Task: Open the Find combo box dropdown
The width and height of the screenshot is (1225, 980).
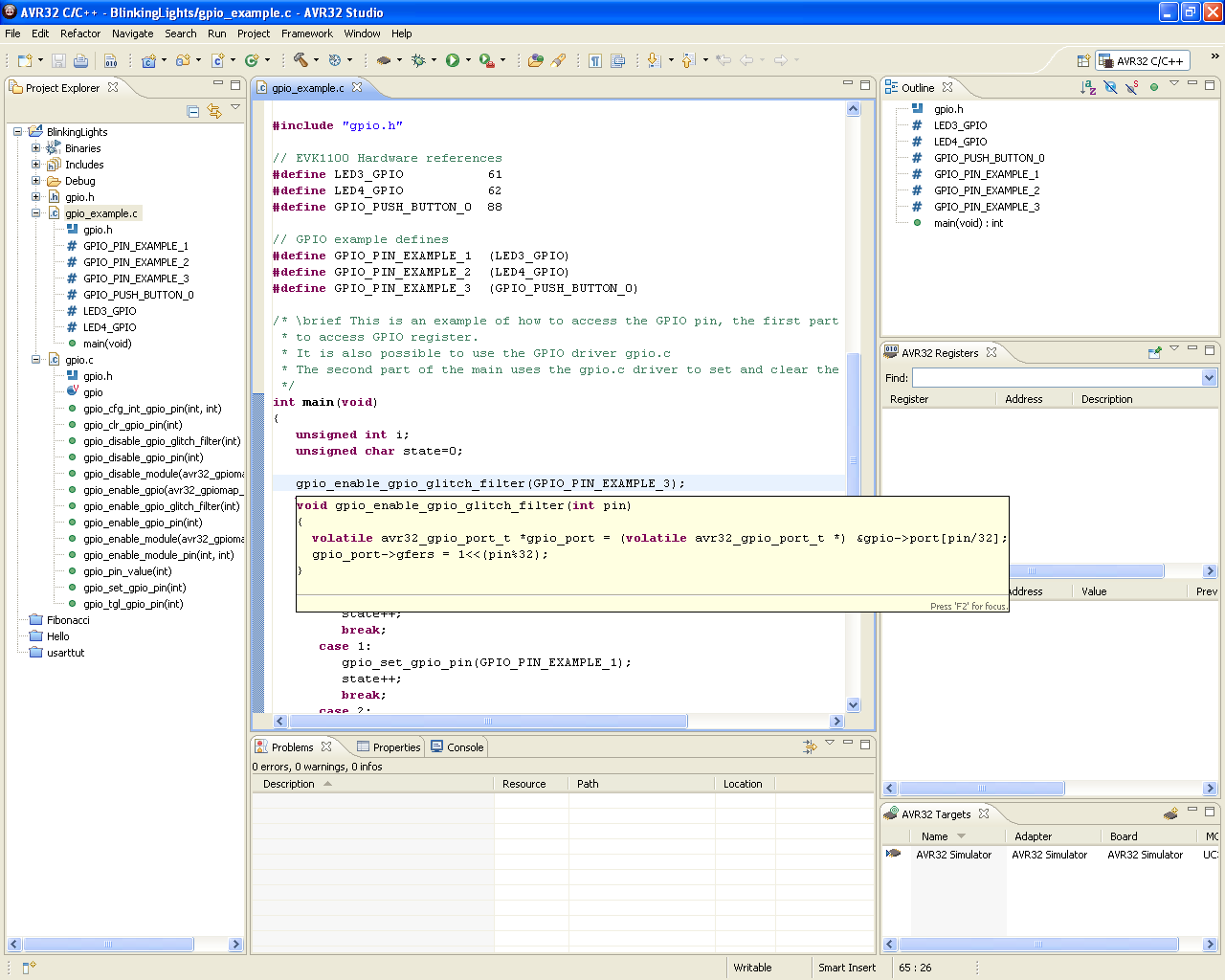Action: coord(1209,378)
